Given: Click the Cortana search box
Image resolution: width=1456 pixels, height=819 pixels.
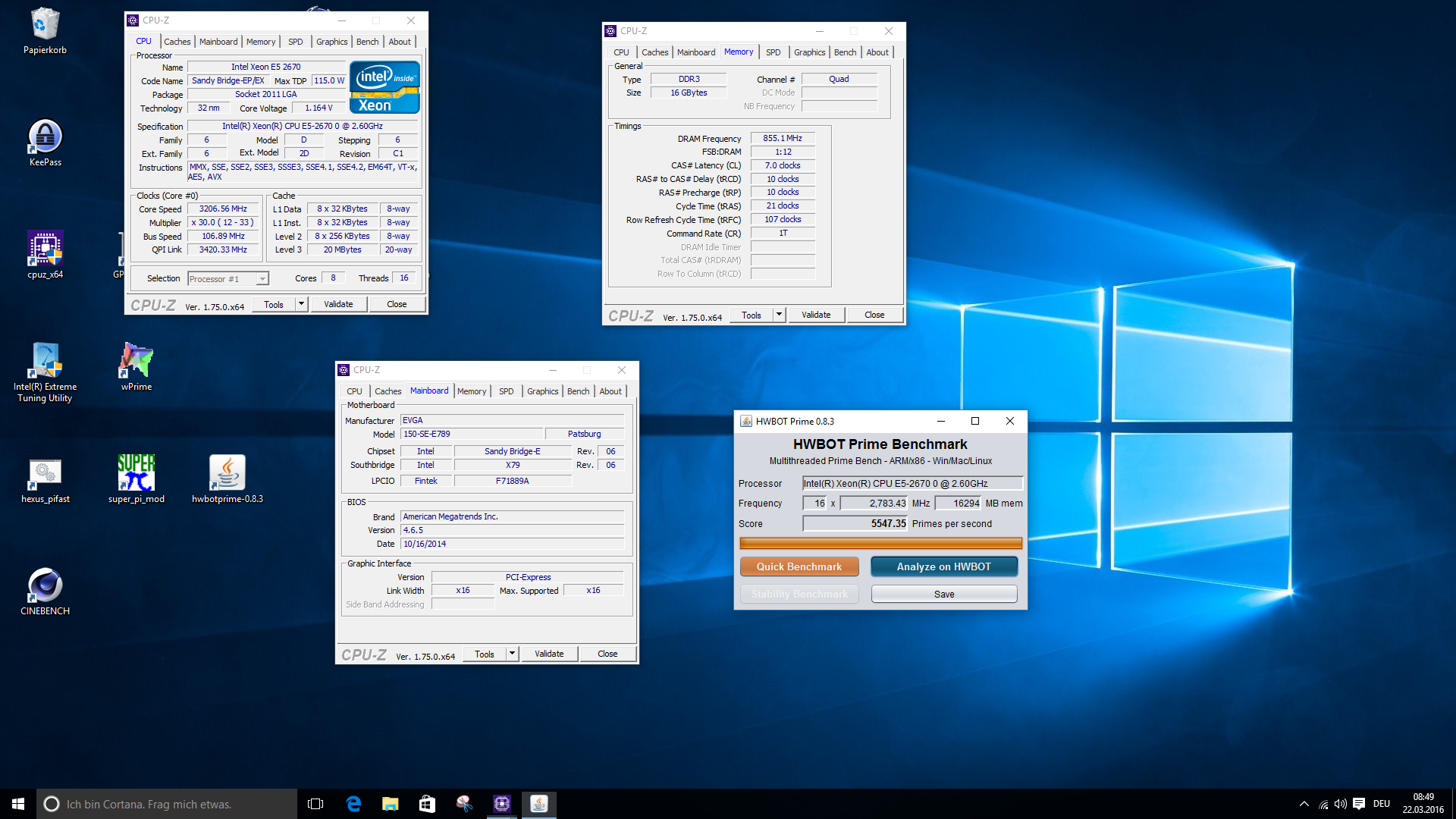Looking at the screenshot, I should [167, 804].
